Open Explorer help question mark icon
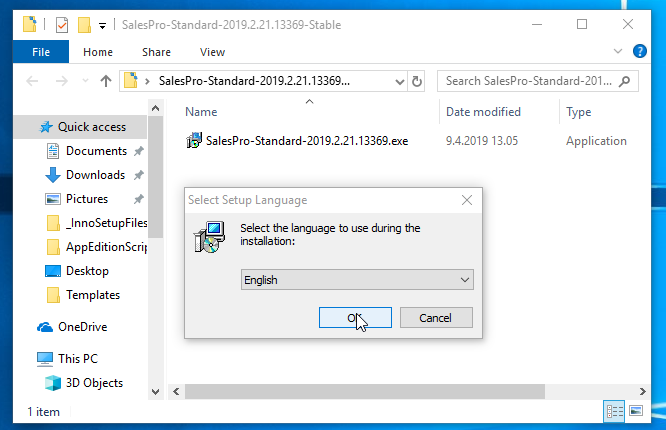 639,51
